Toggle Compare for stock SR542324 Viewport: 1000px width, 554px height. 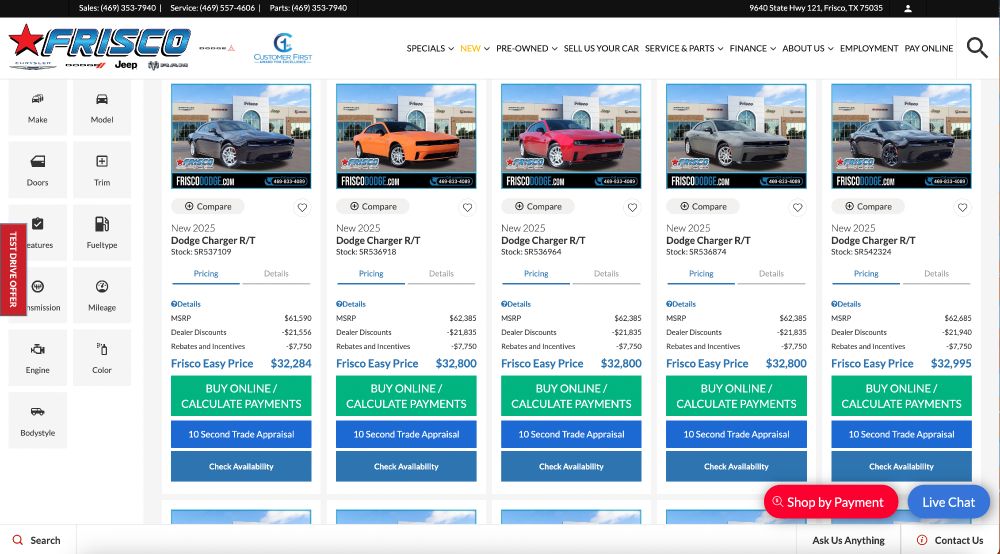868,207
